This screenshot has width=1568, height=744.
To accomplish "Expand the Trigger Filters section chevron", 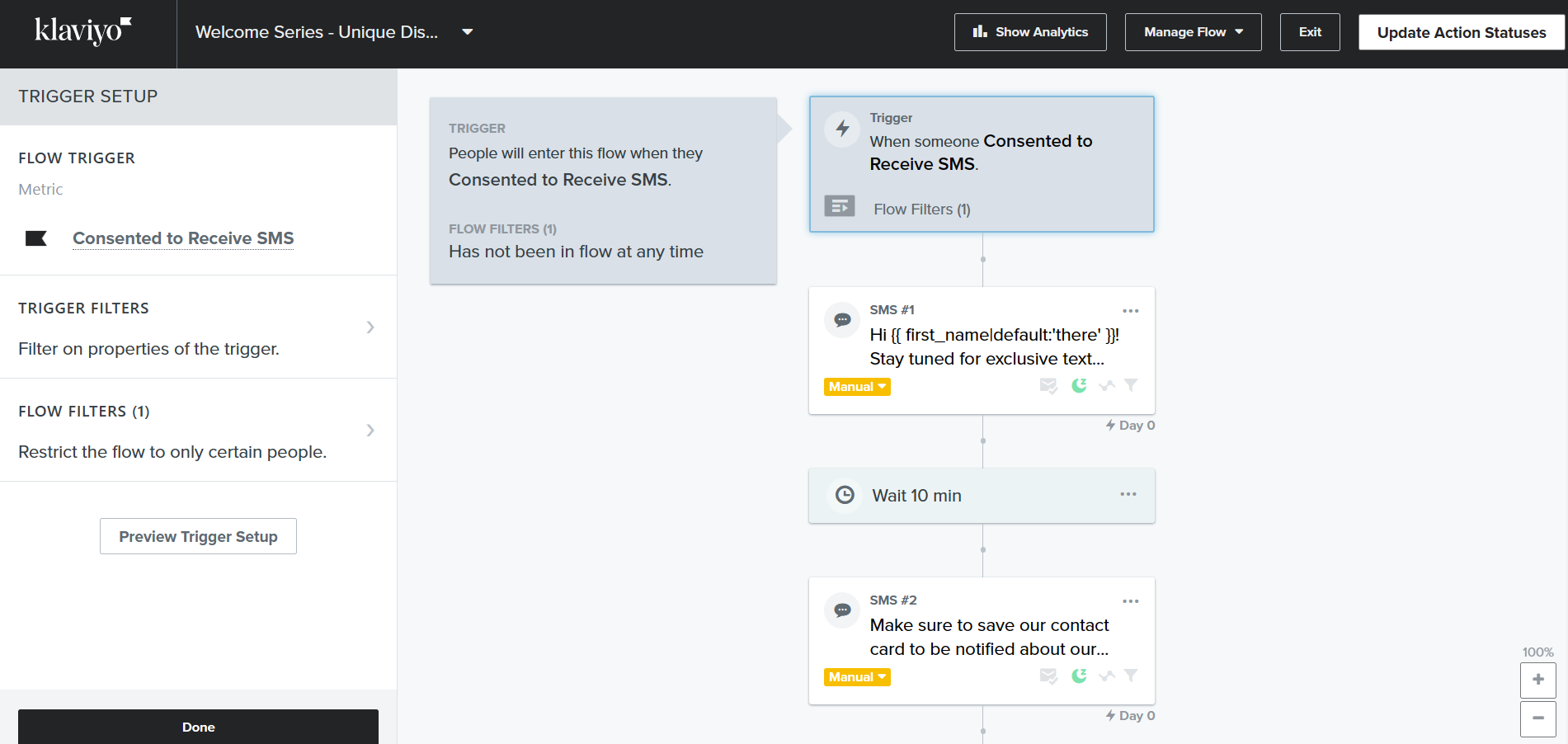I will (370, 327).
